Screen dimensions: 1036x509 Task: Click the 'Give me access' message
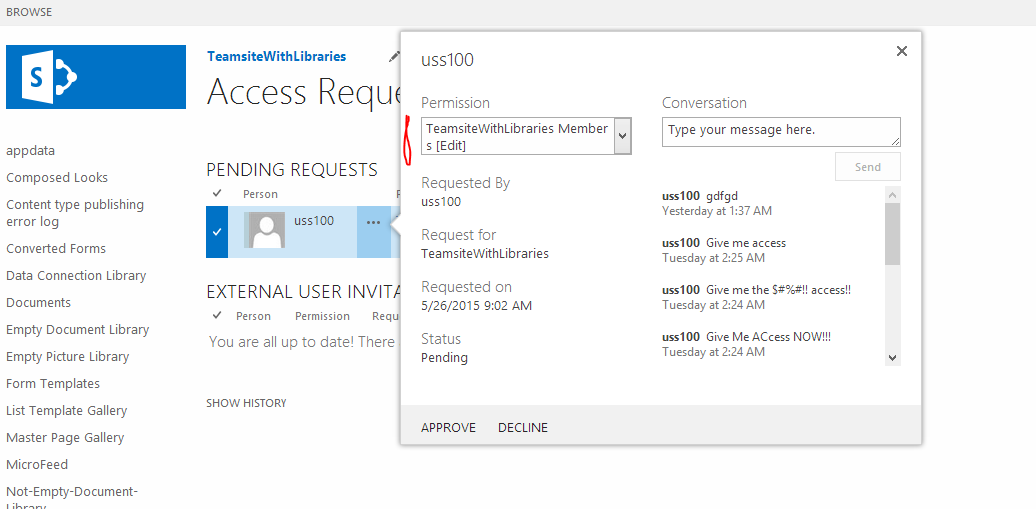746,243
